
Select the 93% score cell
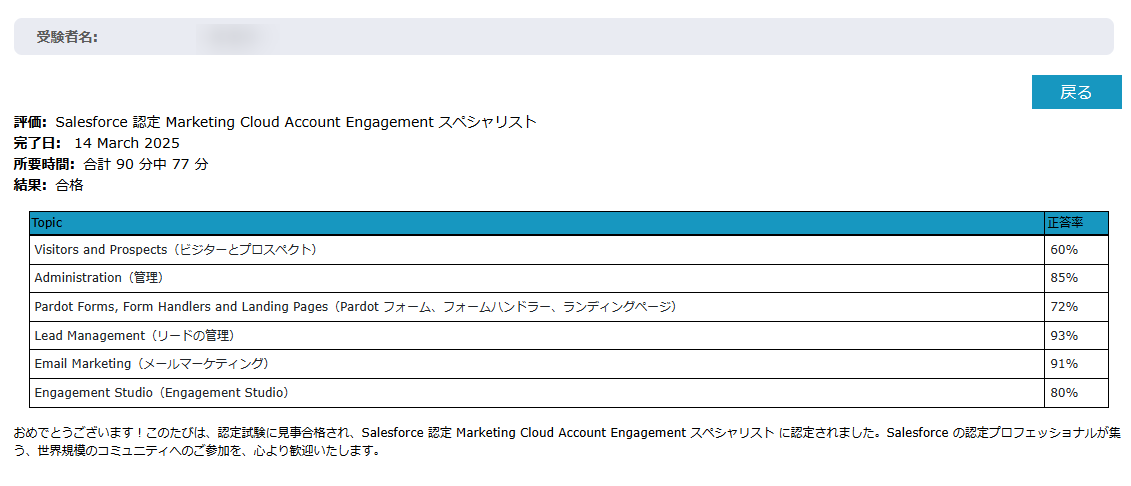(1076, 336)
